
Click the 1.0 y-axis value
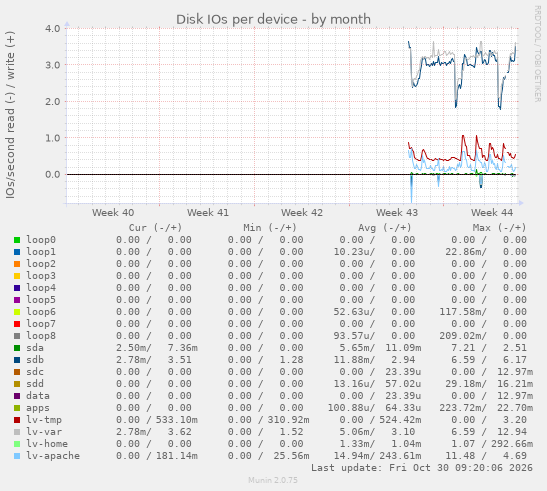(53, 138)
